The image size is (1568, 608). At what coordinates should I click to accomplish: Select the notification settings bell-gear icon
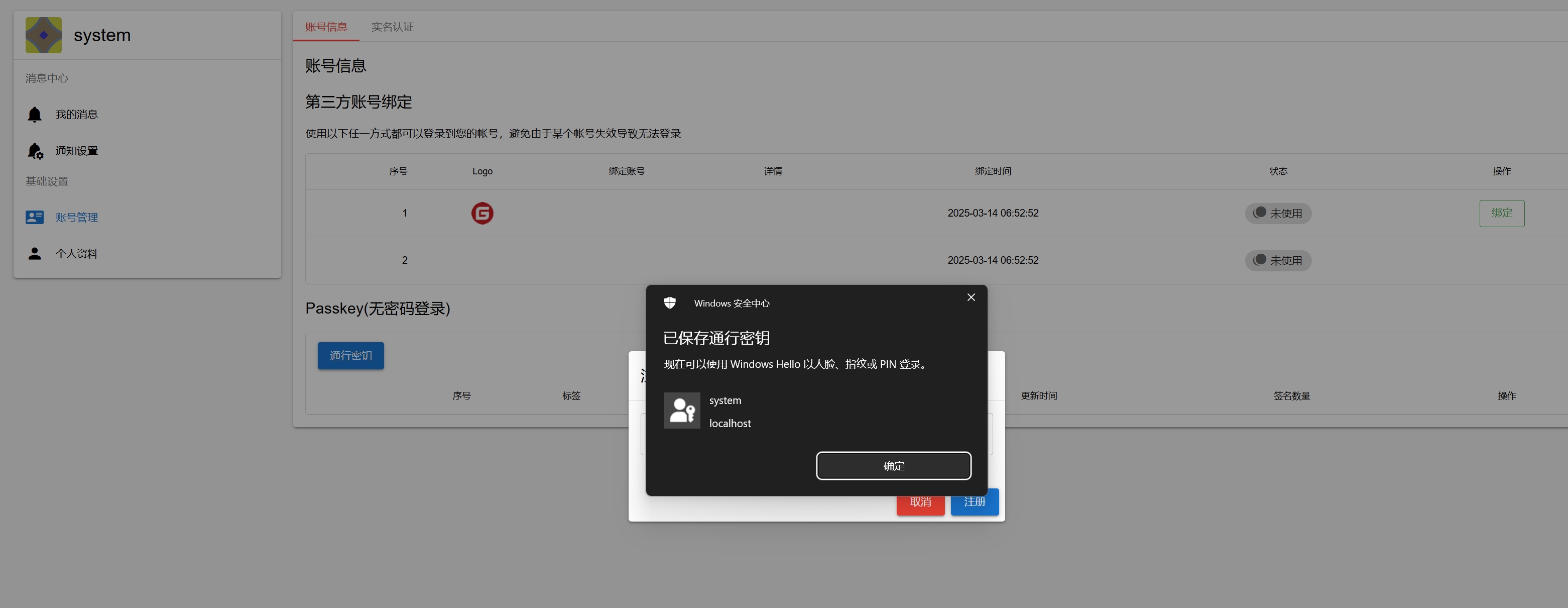(x=35, y=150)
